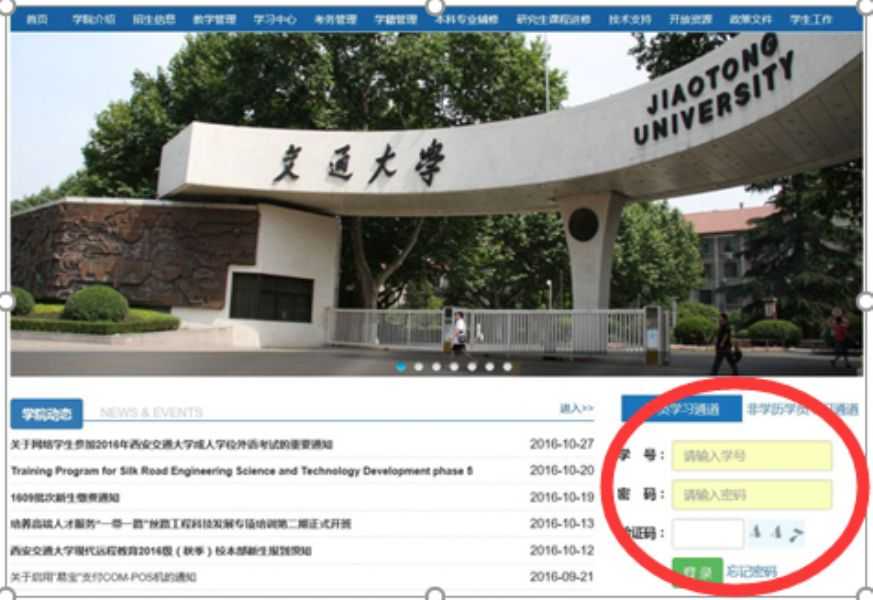Select 本科专业辅修 in the nav bar
The height and width of the screenshot is (600, 873).
467,19
